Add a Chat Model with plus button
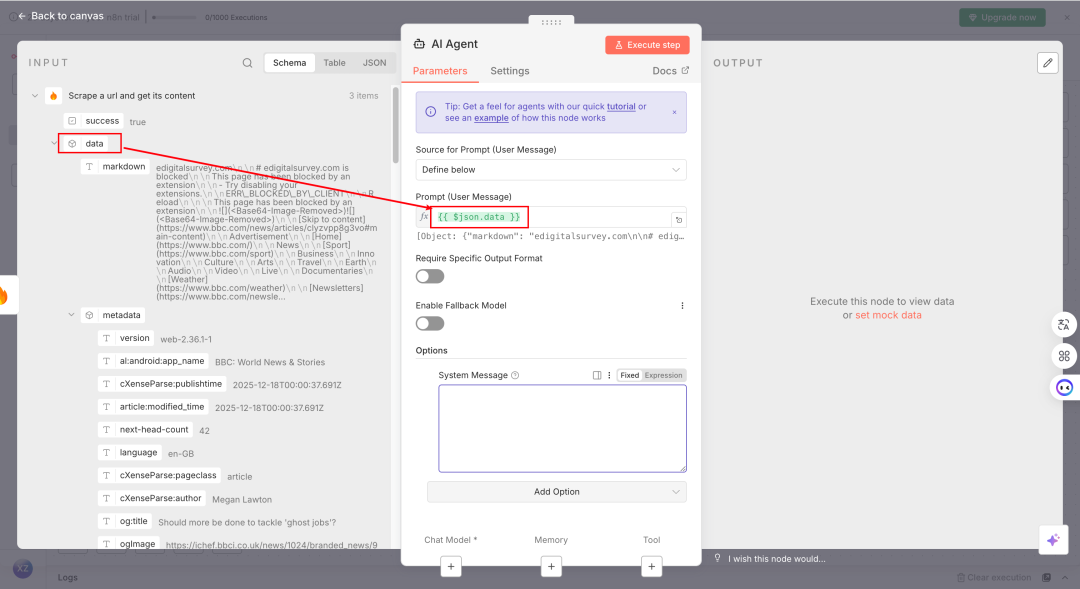Screen dimensions: 1080x589 [450, 567]
